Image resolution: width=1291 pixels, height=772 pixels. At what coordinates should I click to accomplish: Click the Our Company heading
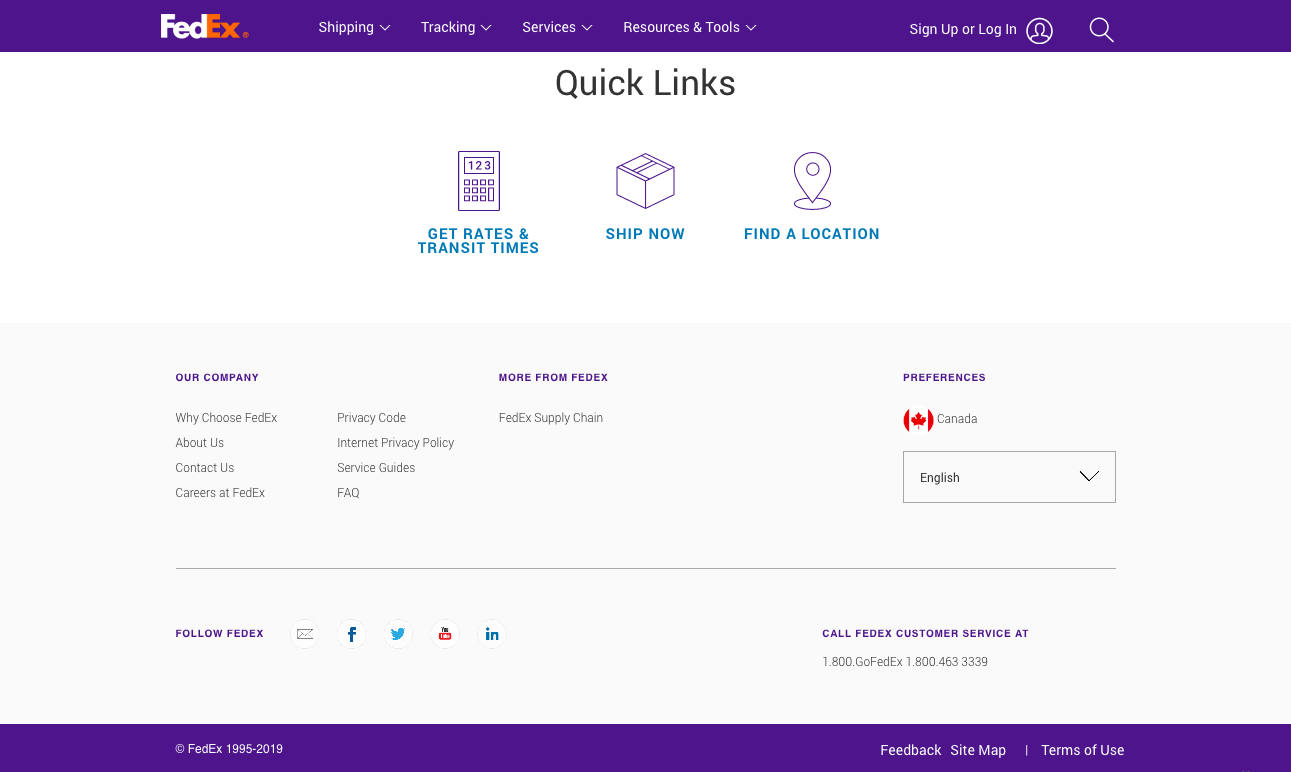[217, 378]
